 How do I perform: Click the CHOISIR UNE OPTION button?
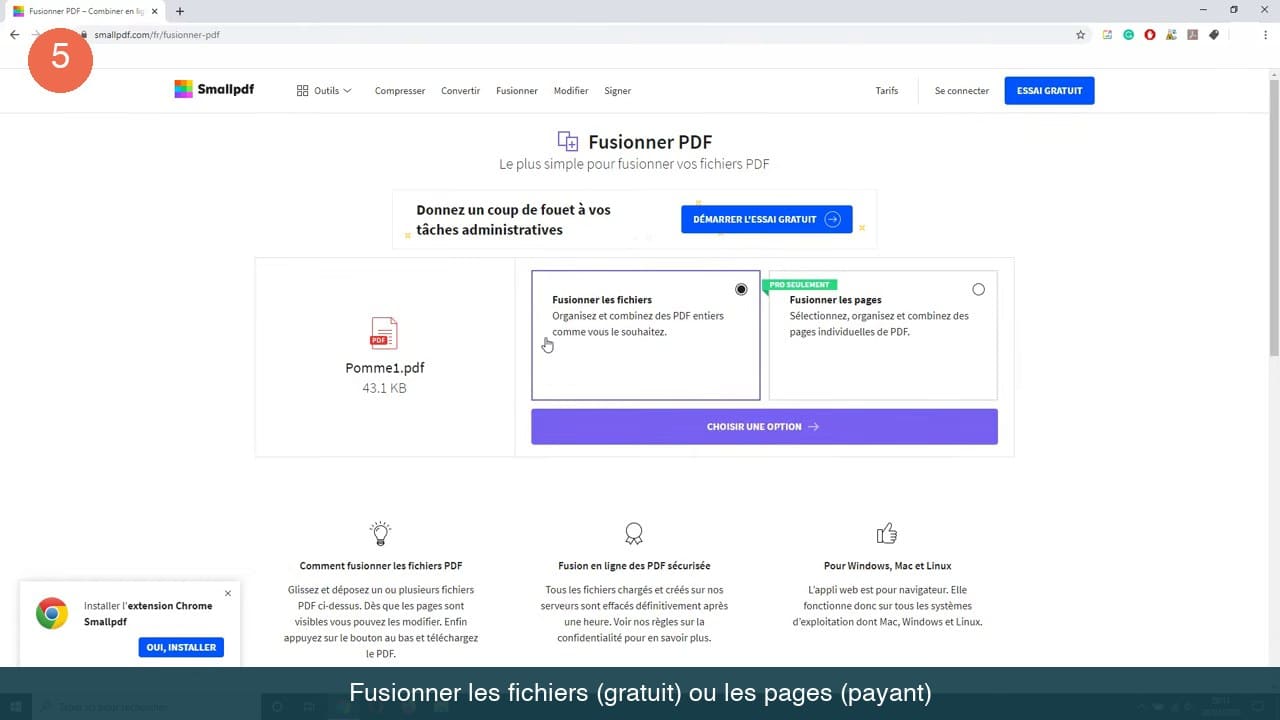pos(764,426)
